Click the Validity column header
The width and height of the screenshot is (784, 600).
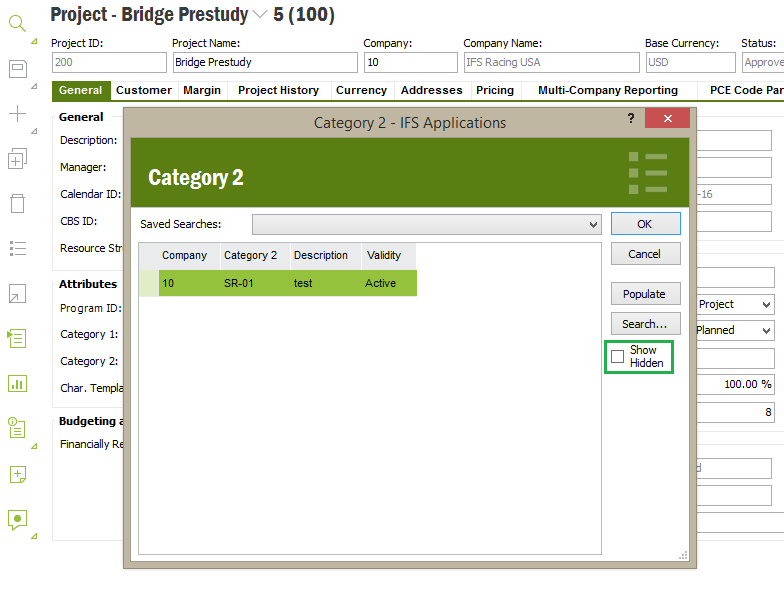pos(389,256)
